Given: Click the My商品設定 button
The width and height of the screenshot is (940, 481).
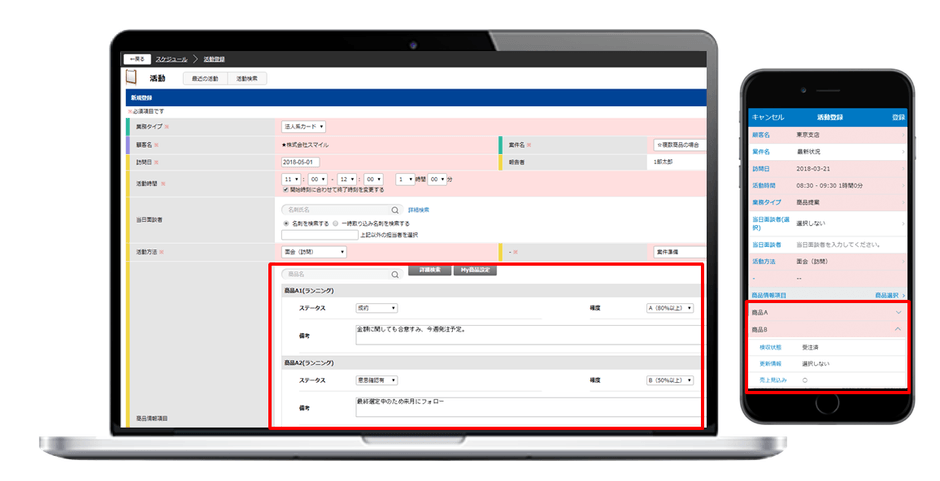Looking at the screenshot, I should point(475,270).
